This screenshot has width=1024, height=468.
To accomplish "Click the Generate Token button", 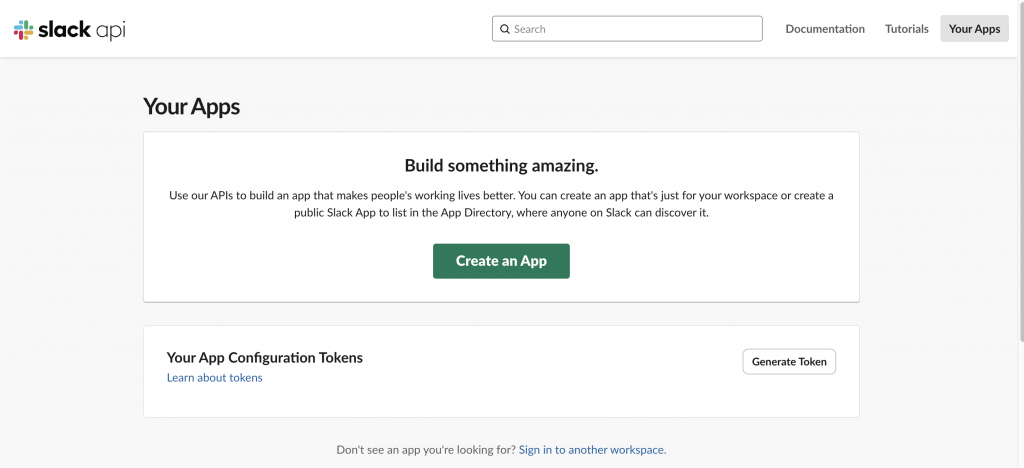I will (x=789, y=361).
